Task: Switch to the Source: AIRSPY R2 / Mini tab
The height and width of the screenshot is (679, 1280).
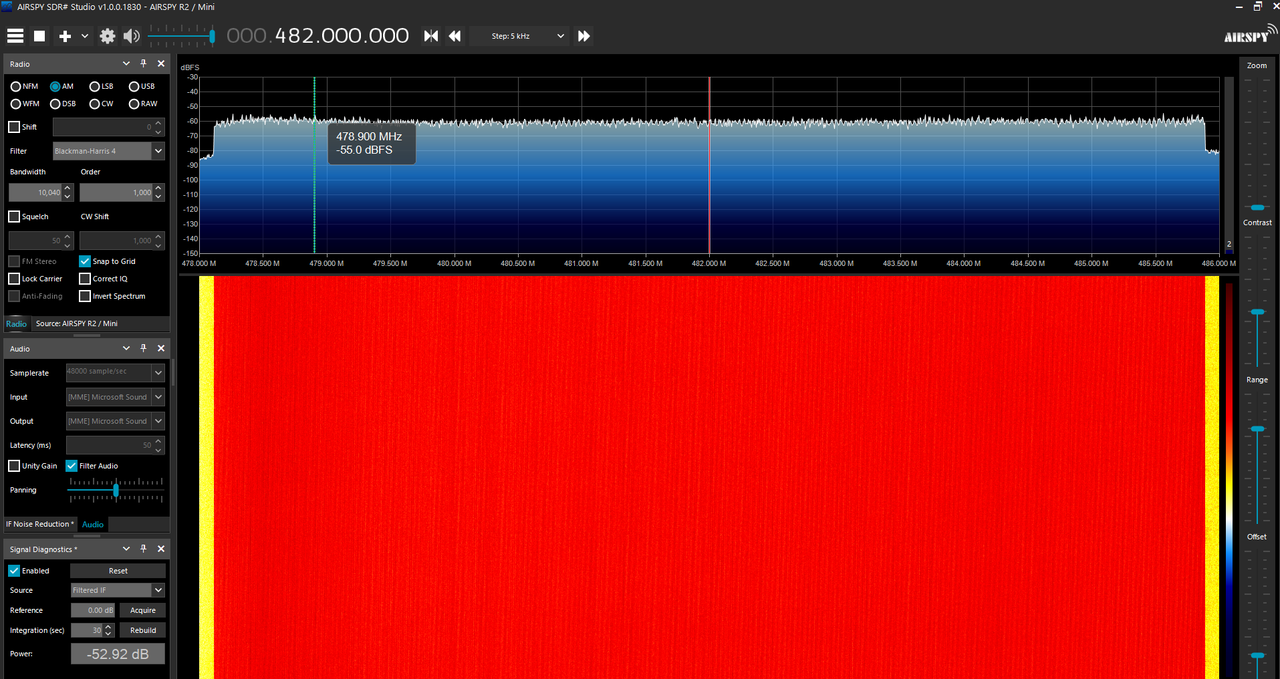Action: point(76,324)
